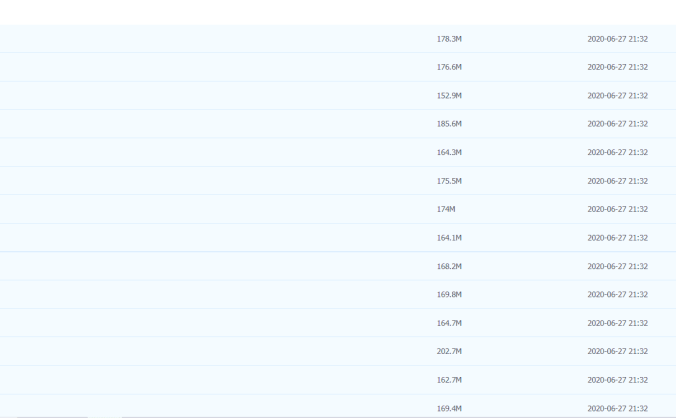Click the 164.3M size value
Viewport: 676px width, 418px height.
[449, 152]
